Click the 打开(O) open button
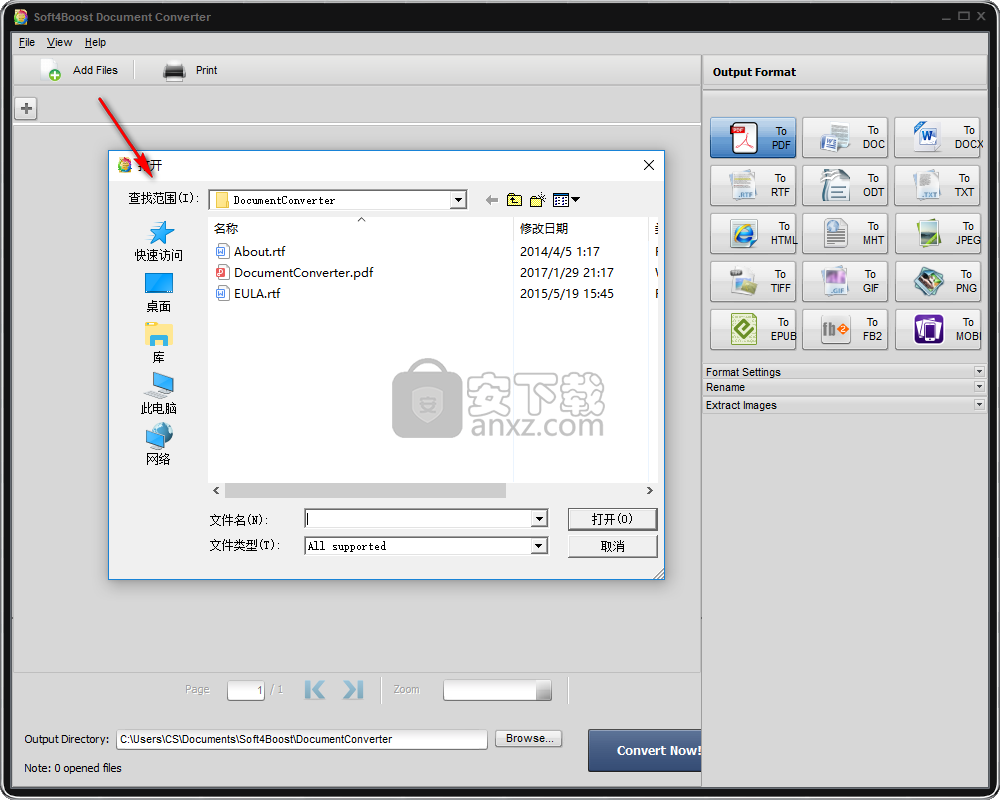This screenshot has height=800, width=1000. click(612, 519)
